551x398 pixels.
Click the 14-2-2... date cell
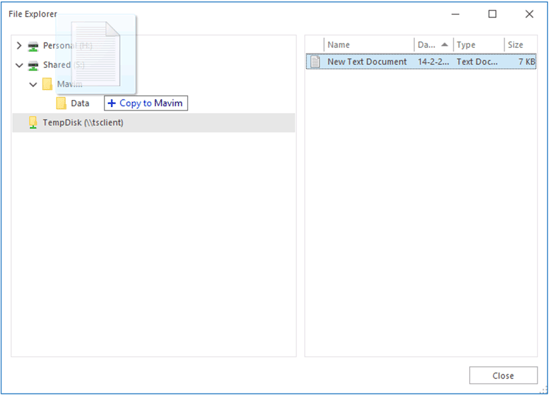[x=433, y=62]
